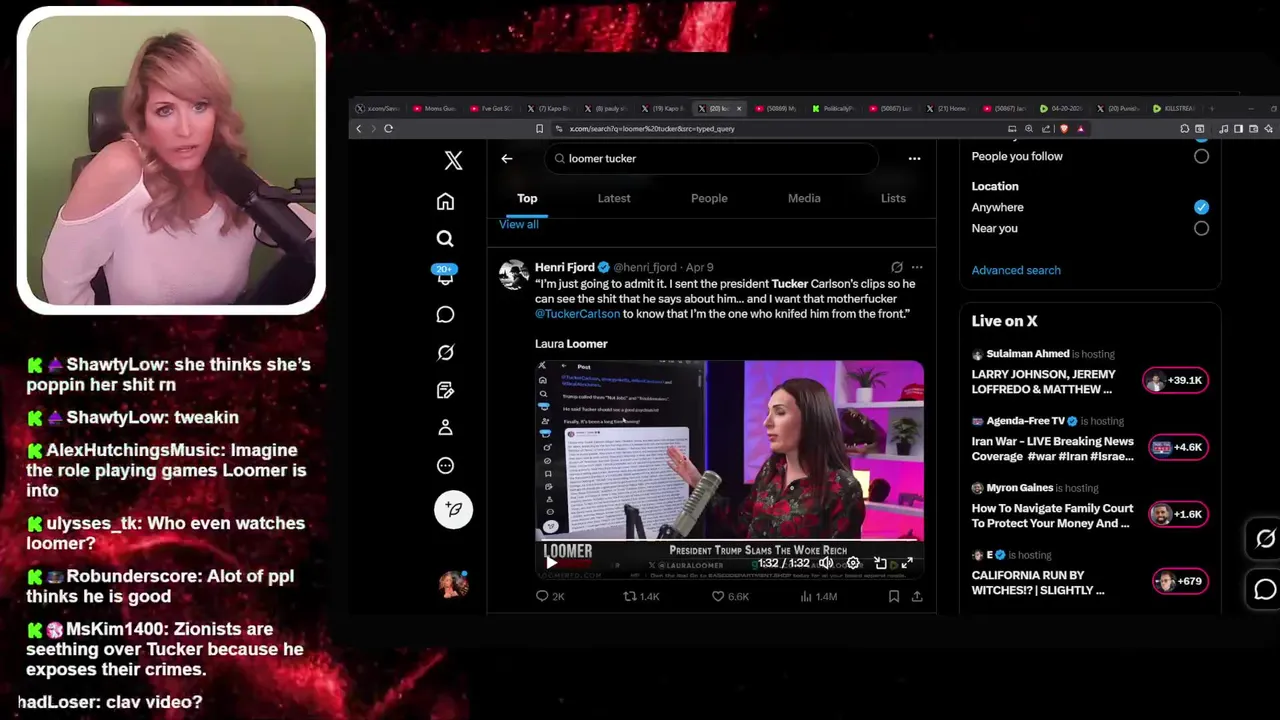The width and height of the screenshot is (1280, 720).
Task: Join Family Court live +1.6K listeners
Action: 1179,514
